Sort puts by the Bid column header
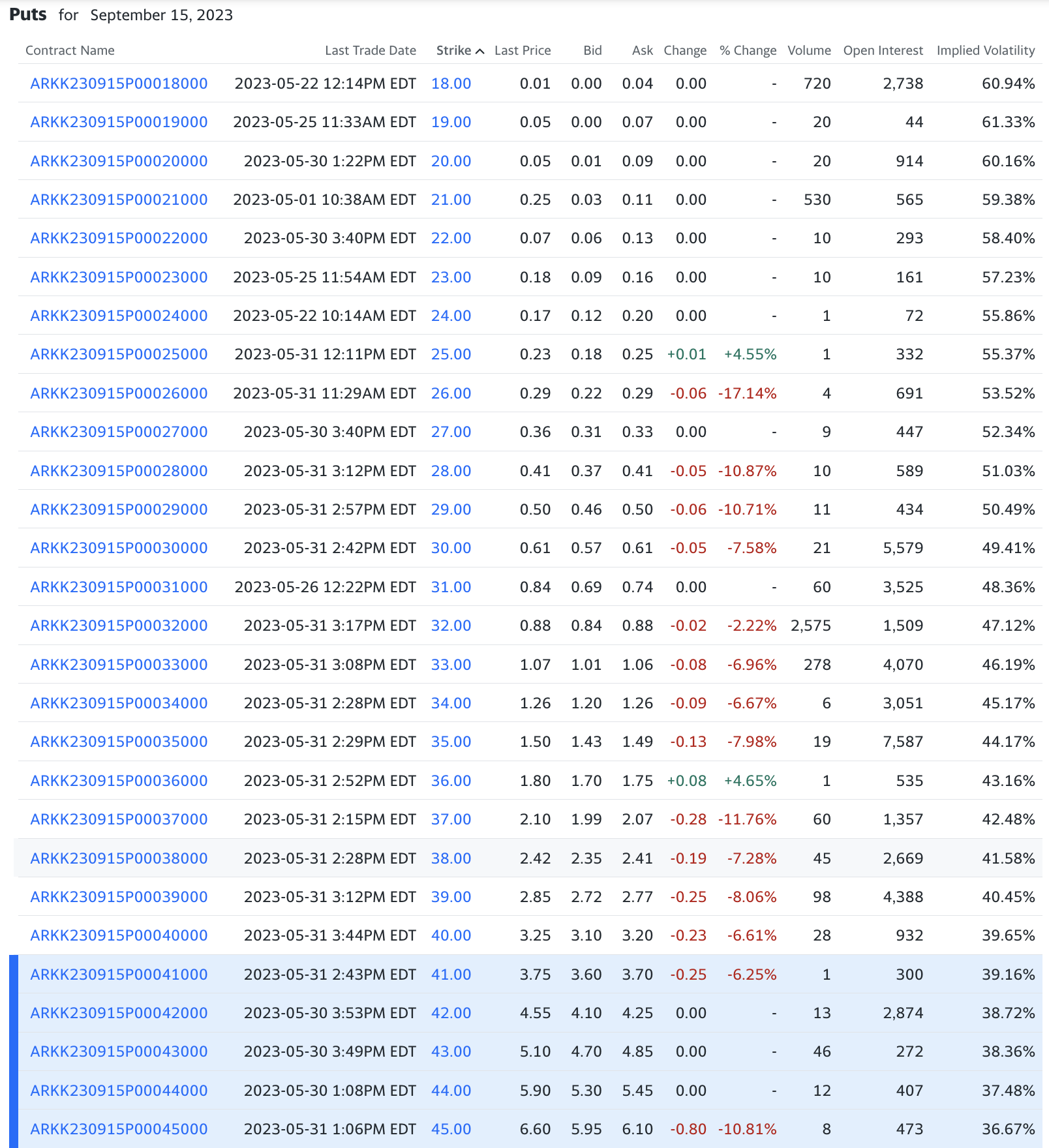The image size is (1049, 1148). [x=592, y=50]
